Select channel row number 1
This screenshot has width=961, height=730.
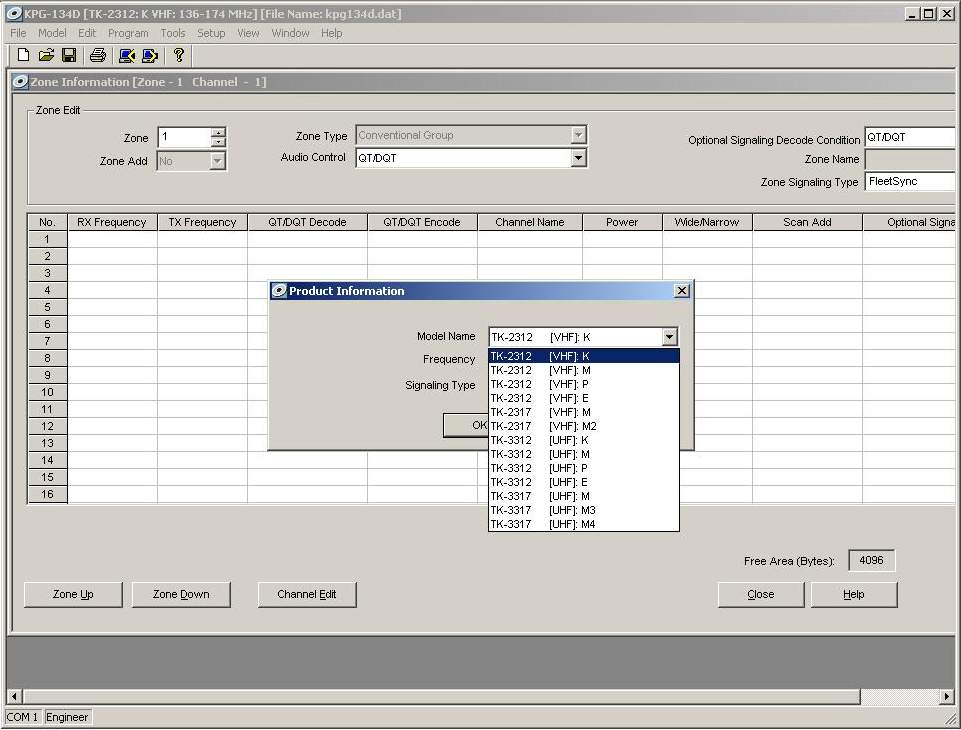tap(47, 239)
